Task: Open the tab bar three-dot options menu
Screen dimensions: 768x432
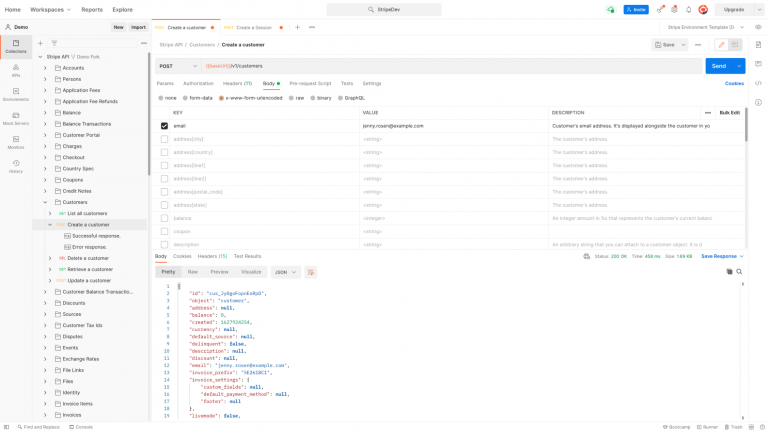Action: [312, 27]
